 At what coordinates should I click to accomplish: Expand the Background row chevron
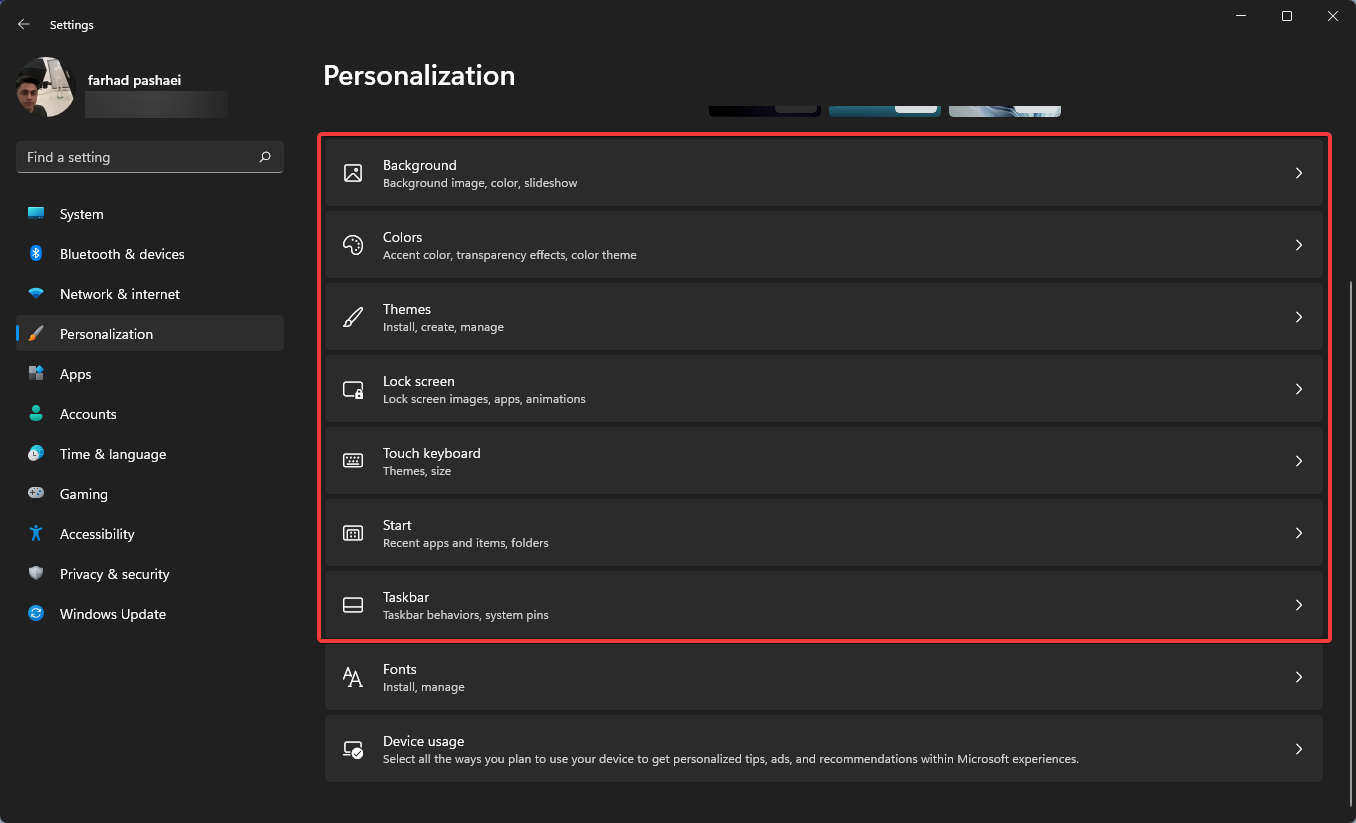(x=1299, y=173)
